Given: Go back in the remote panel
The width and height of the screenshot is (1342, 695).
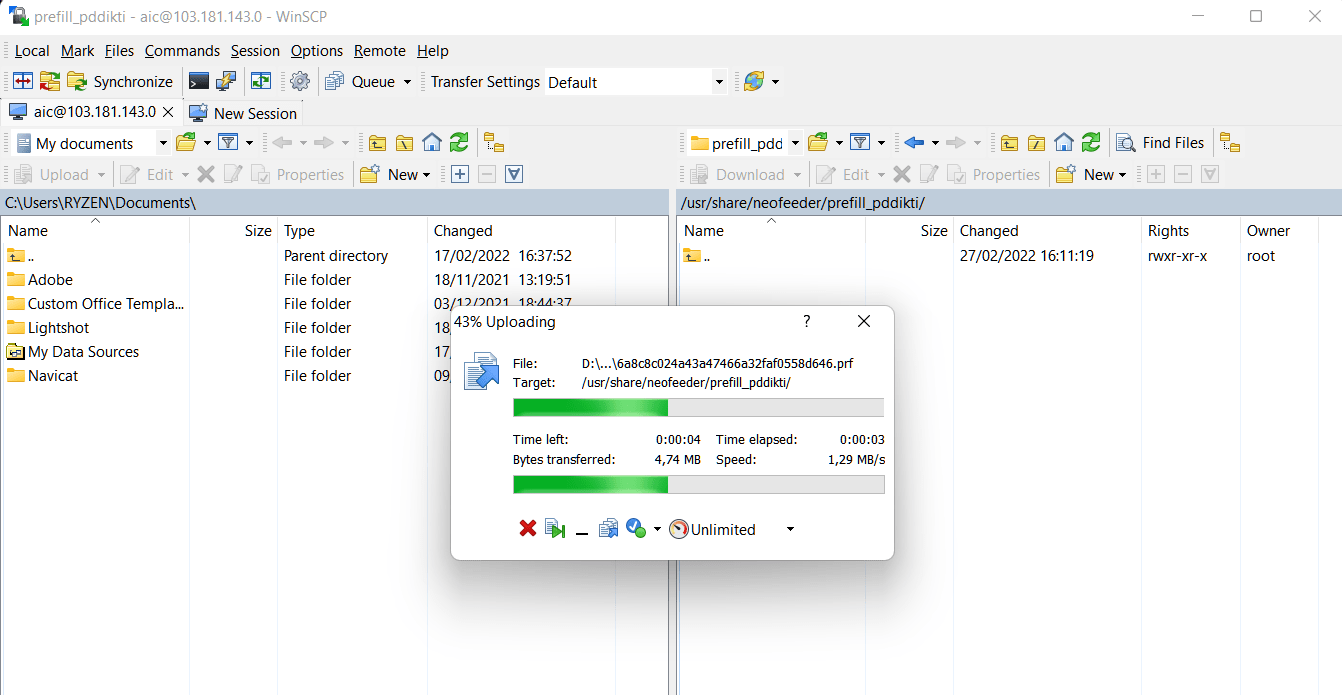Looking at the screenshot, I should (x=913, y=143).
